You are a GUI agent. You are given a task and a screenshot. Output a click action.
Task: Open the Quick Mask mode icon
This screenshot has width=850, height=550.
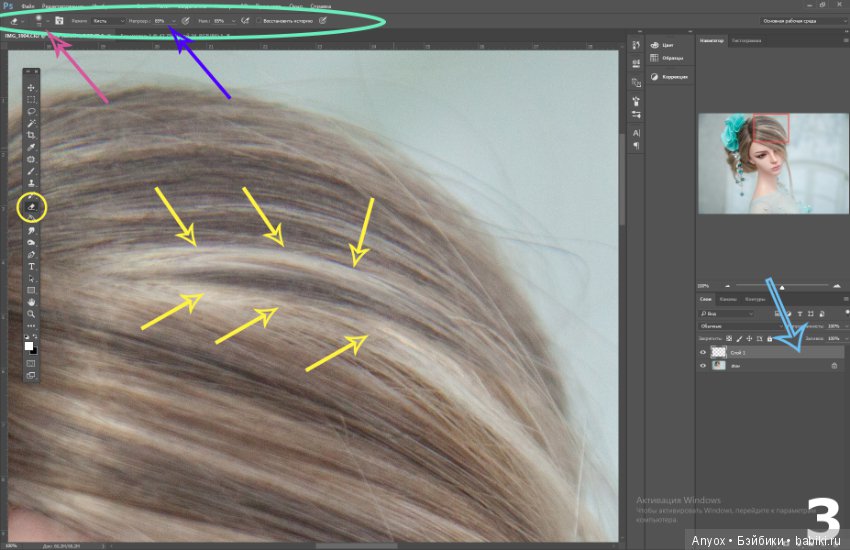(30, 364)
